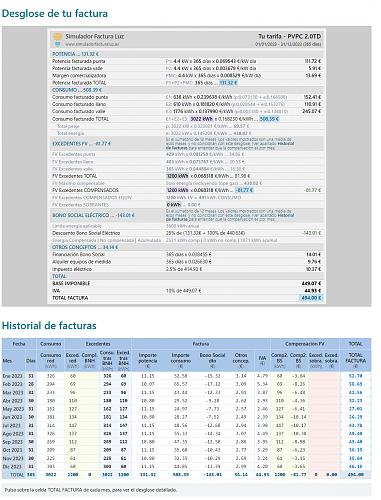Open Mar 2023 TOTAL FACTURA cell
This screenshot has height=500, width=381.
tap(355, 393)
